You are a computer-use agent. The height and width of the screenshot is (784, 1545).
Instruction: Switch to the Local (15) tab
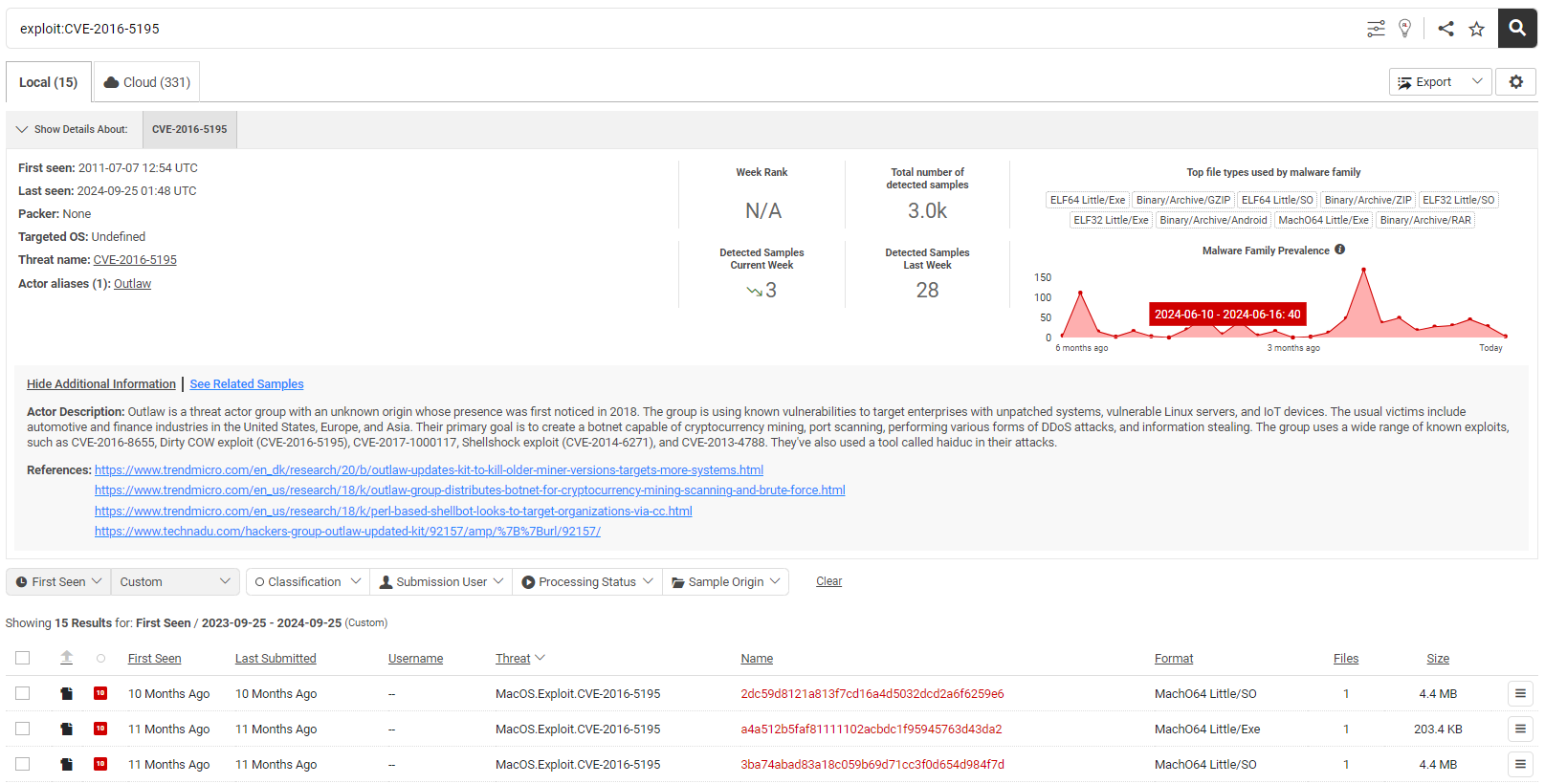coord(49,82)
